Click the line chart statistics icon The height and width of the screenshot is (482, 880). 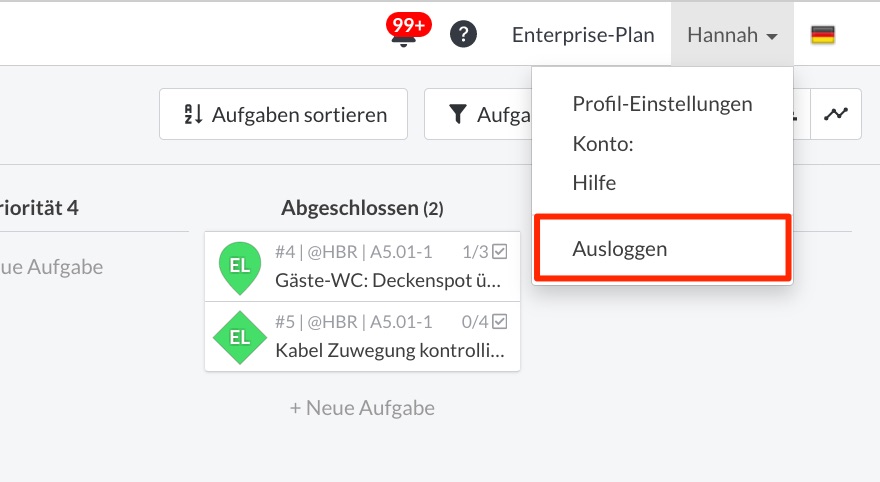[x=836, y=114]
